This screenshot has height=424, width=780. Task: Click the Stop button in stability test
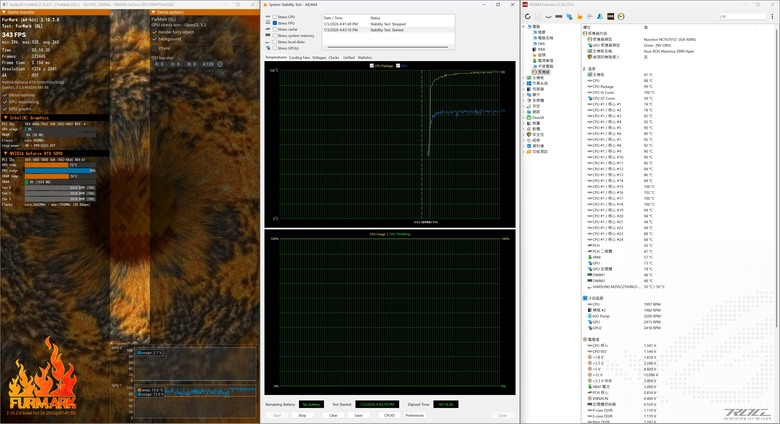[x=302, y=415]
